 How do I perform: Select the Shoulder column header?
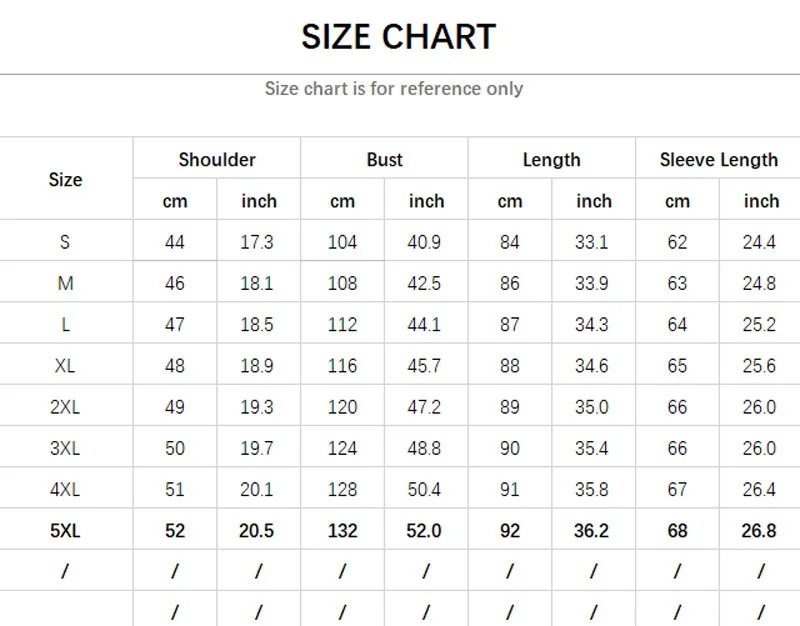(x=217, y=160)
